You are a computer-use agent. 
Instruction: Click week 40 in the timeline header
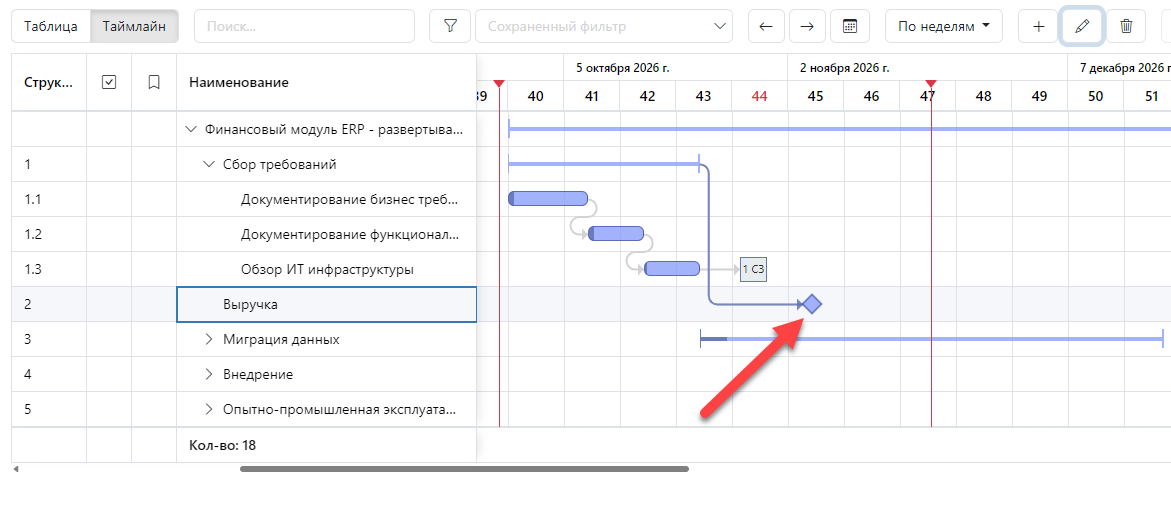tap(535, 96)
